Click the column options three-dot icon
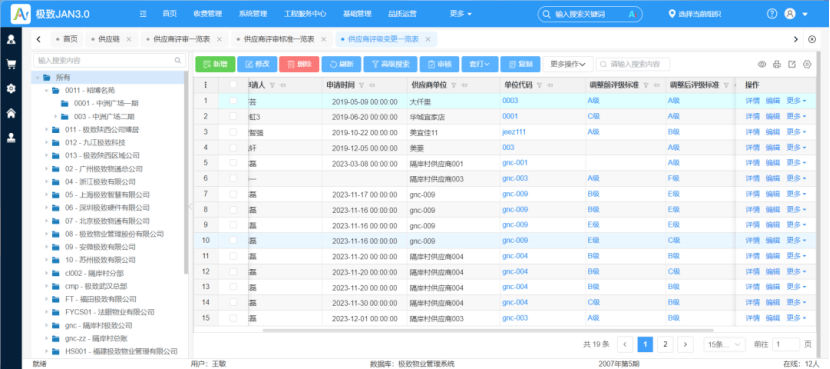 click(x=205, y=85)
